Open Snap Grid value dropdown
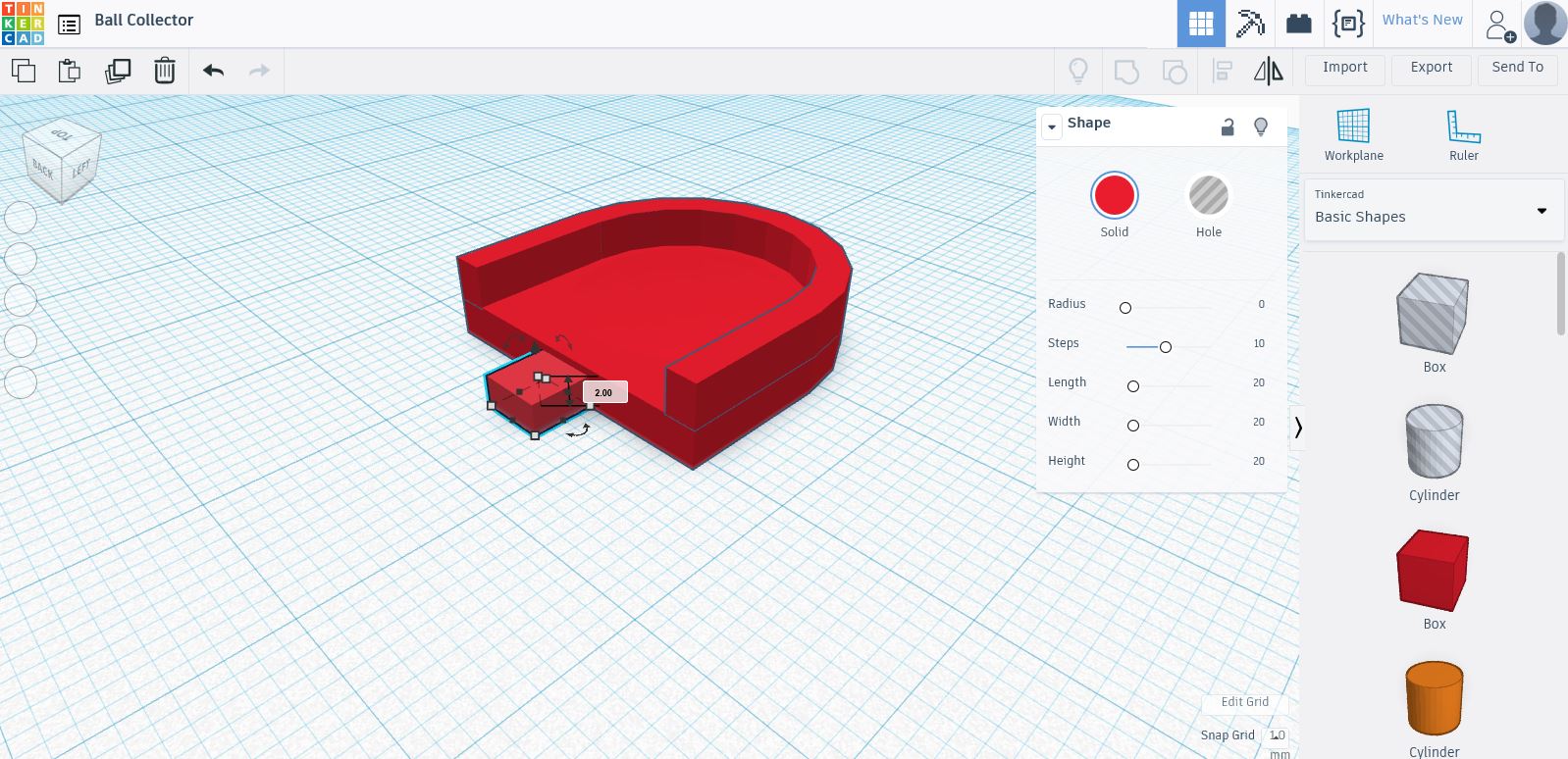The image size is (1568, 759). [1277, 735]
